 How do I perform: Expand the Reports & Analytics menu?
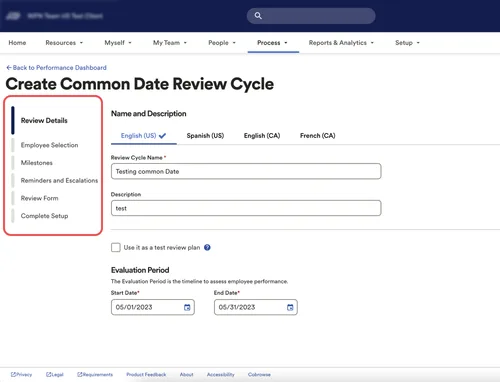pos(341,43)
